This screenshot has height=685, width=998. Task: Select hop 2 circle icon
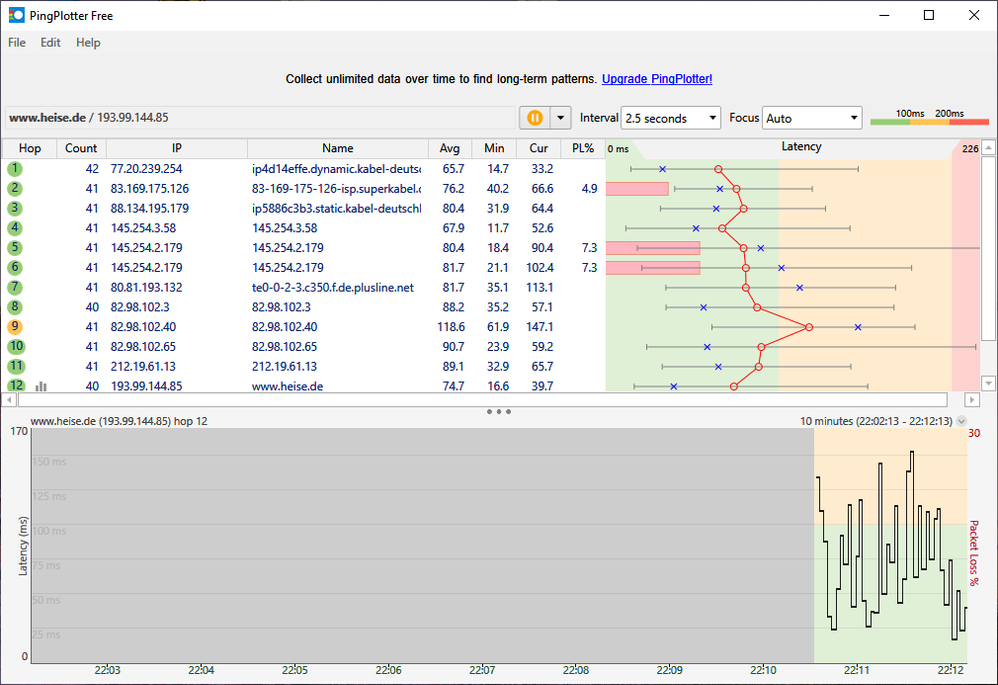[x=15, y=188]
